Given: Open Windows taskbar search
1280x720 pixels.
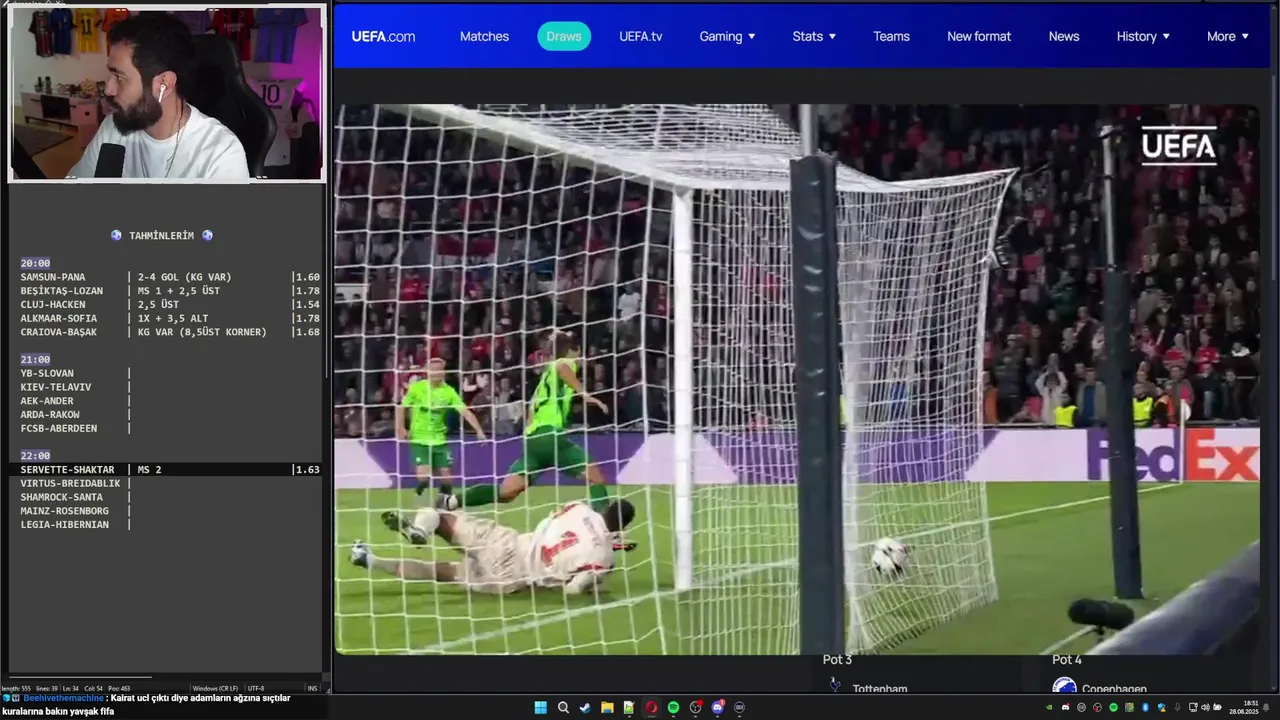Looking at the screenshot, I should point(563,707).
